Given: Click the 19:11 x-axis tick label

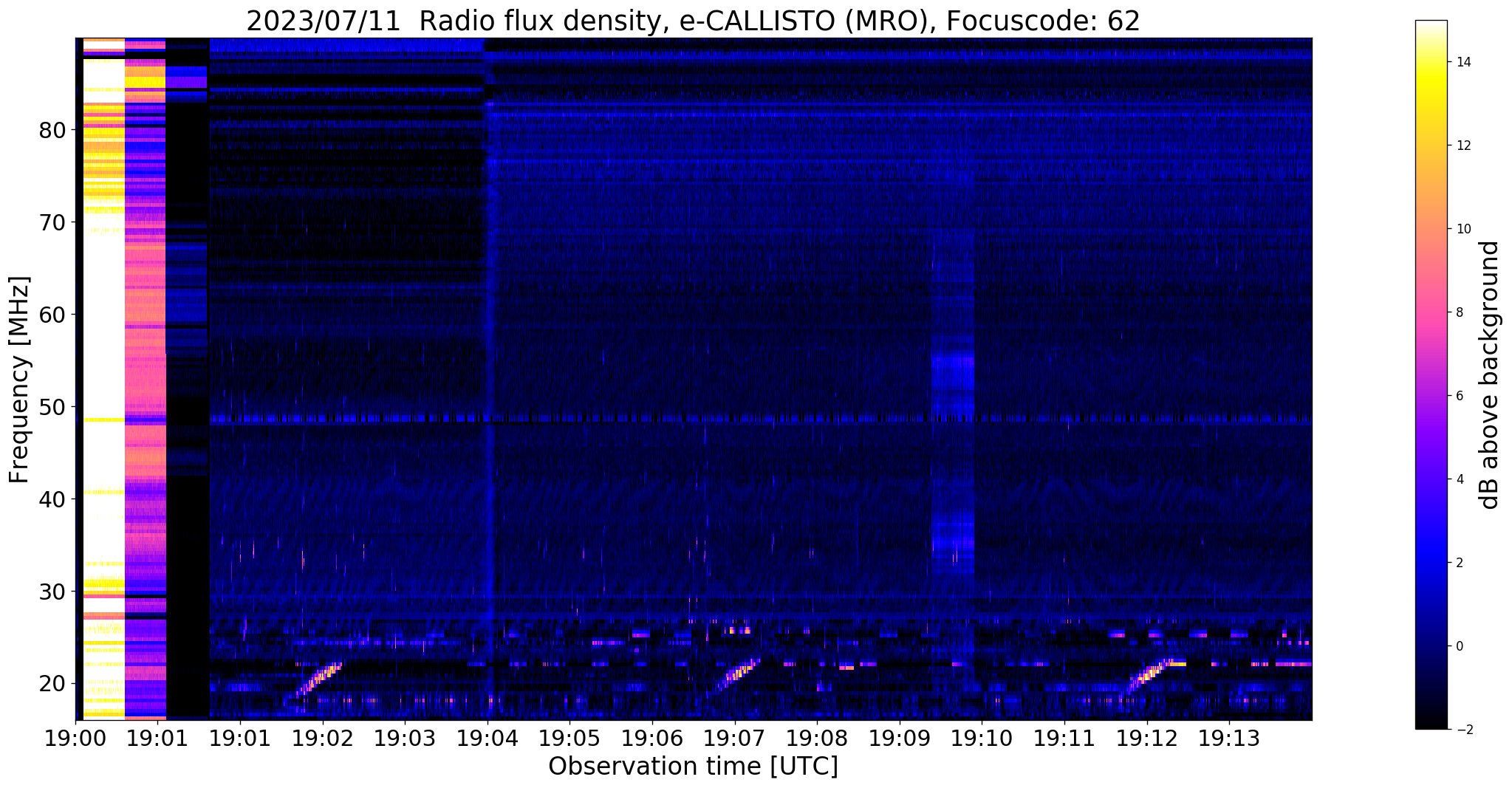Looking at the screenshot, I should pos(1064,739).
